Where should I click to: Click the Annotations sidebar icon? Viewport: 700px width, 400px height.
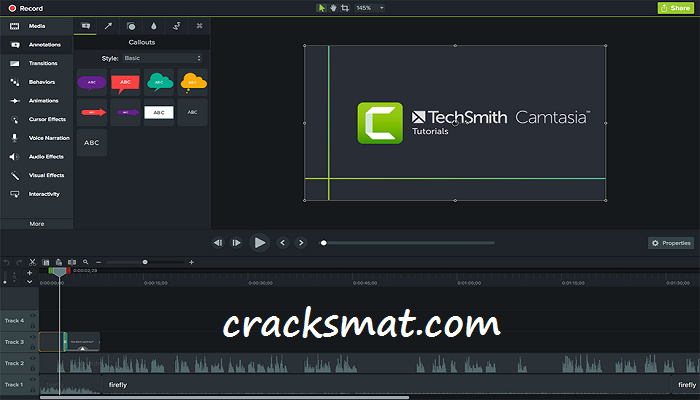pos(15,45)
